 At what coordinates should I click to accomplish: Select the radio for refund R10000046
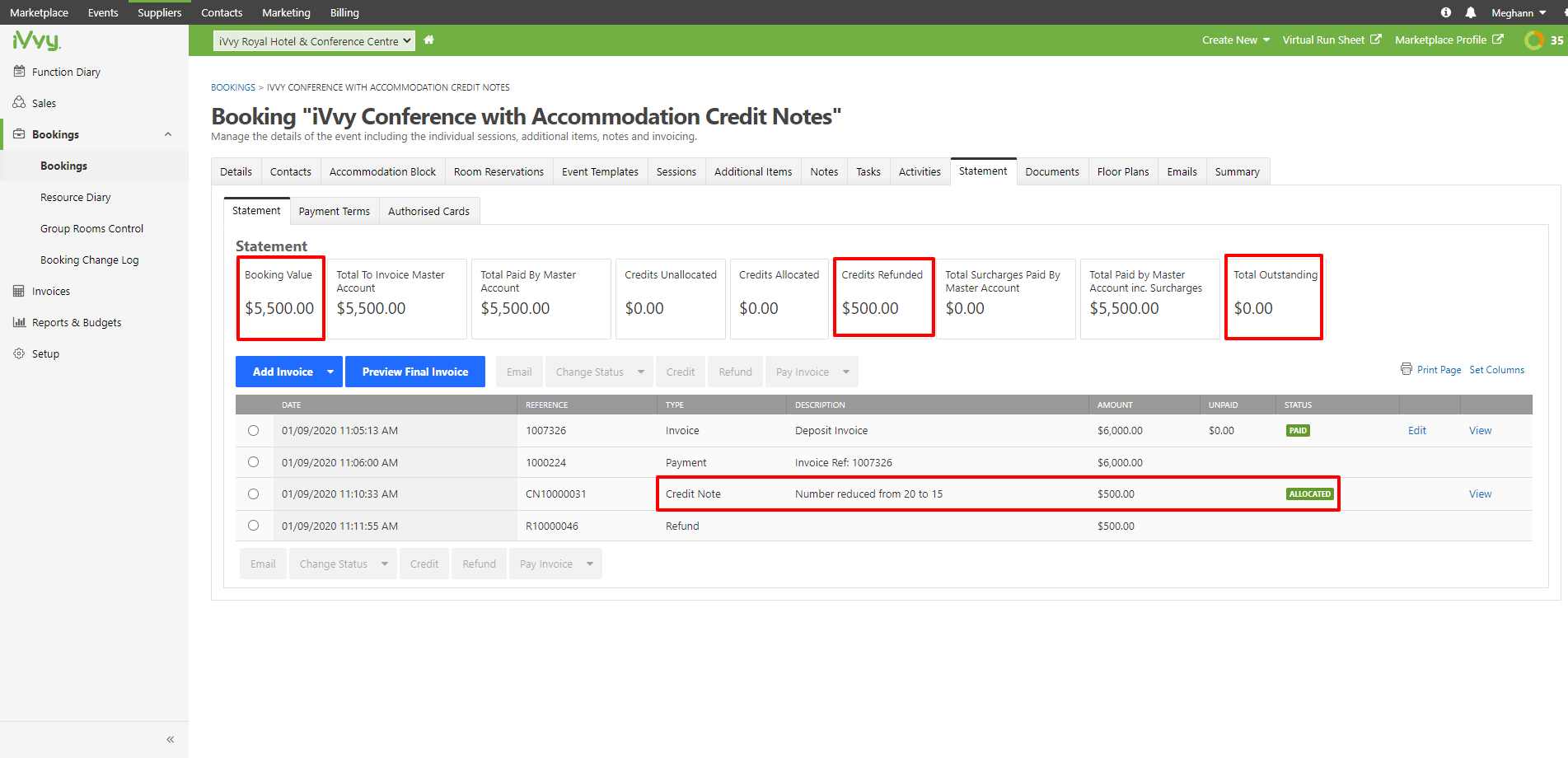click(253, 526)
